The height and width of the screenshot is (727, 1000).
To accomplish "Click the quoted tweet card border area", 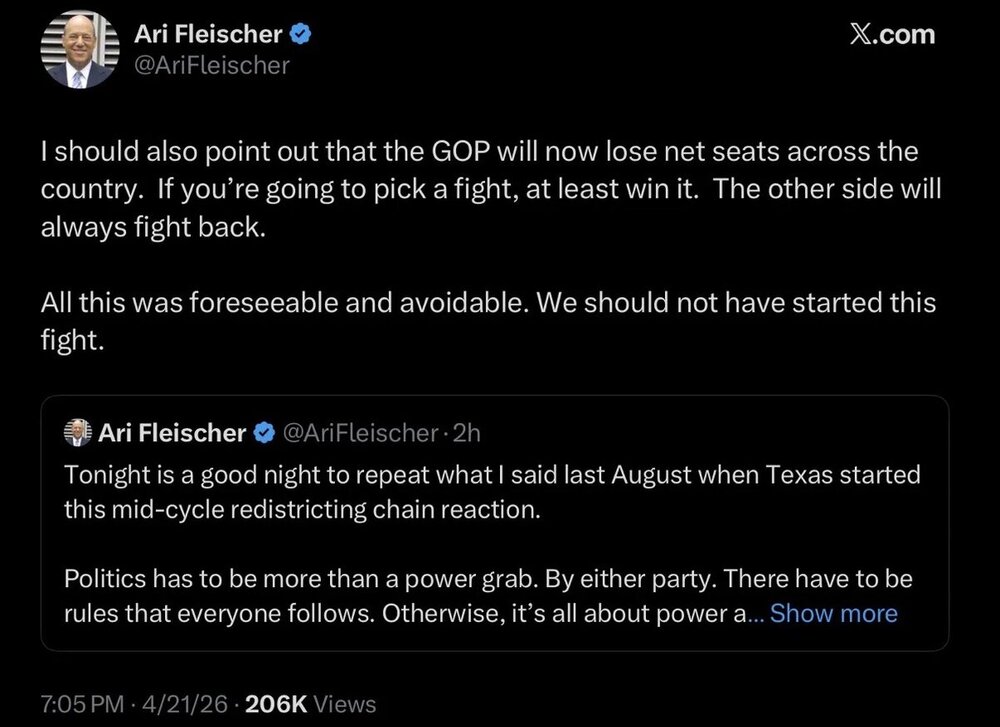I will 495,523.
